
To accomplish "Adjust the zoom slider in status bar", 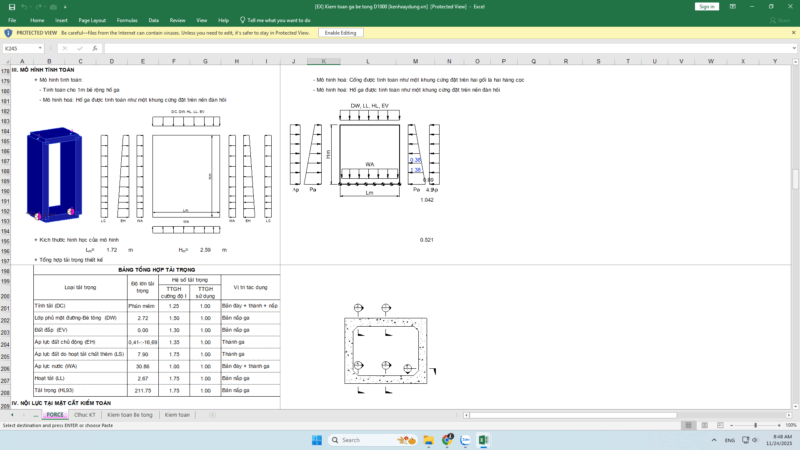I will (x=757, y=425).
